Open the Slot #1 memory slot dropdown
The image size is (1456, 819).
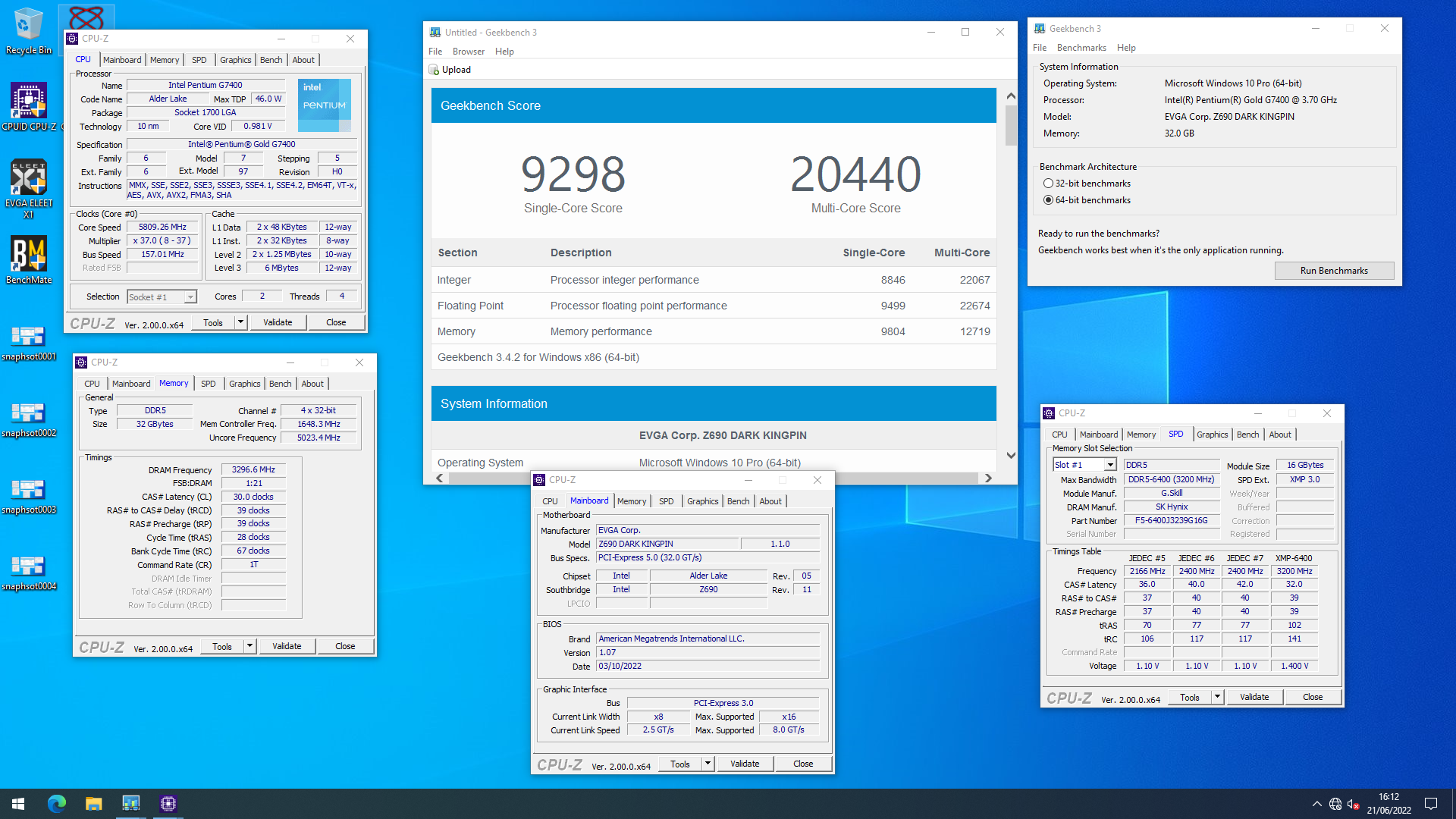(x=1084, y=465)
